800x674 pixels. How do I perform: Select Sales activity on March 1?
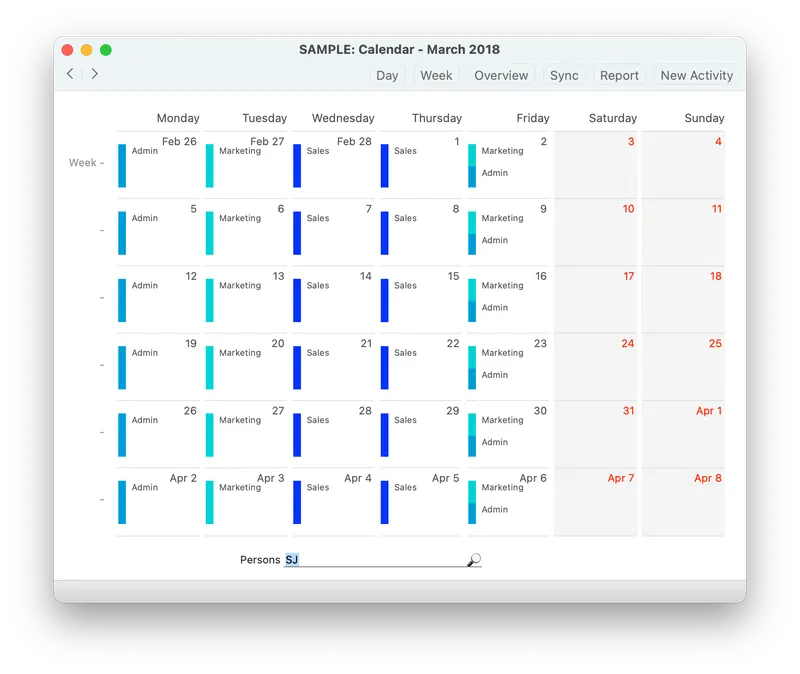coord(405,151)
